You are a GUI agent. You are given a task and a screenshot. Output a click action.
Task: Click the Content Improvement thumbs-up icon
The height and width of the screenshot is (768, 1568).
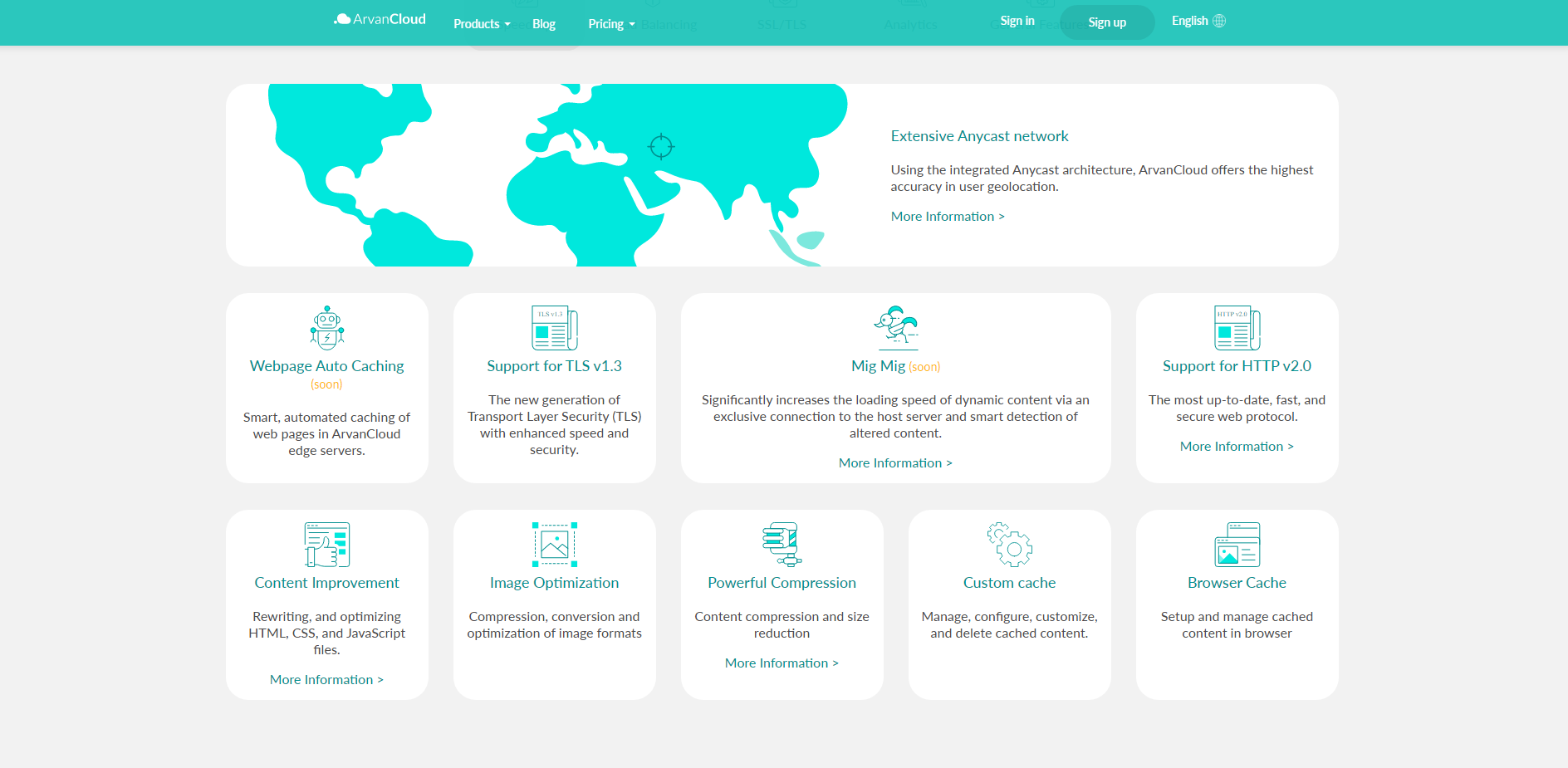point(326,545)
